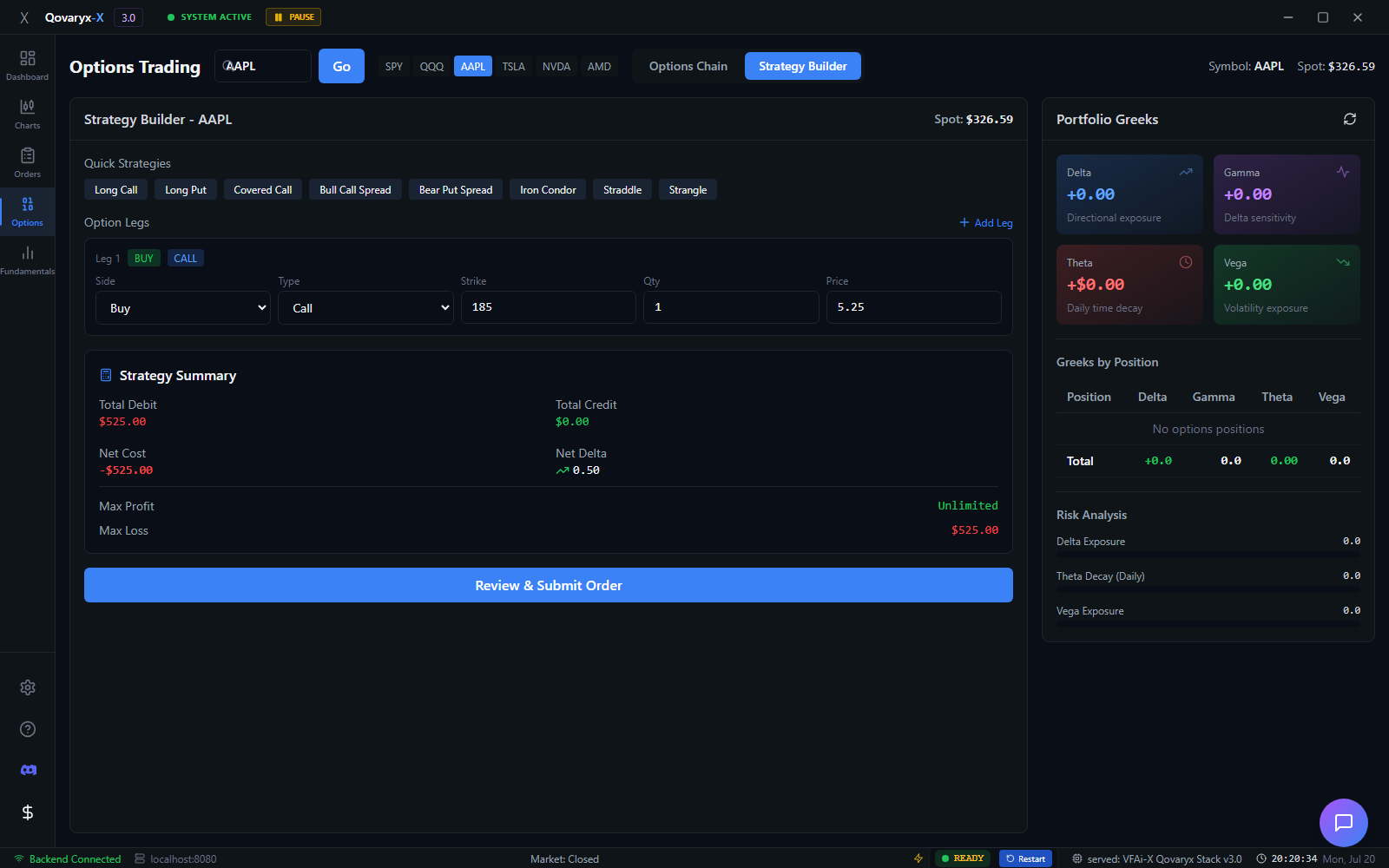Open the help question mark icon

pos(28,729)
